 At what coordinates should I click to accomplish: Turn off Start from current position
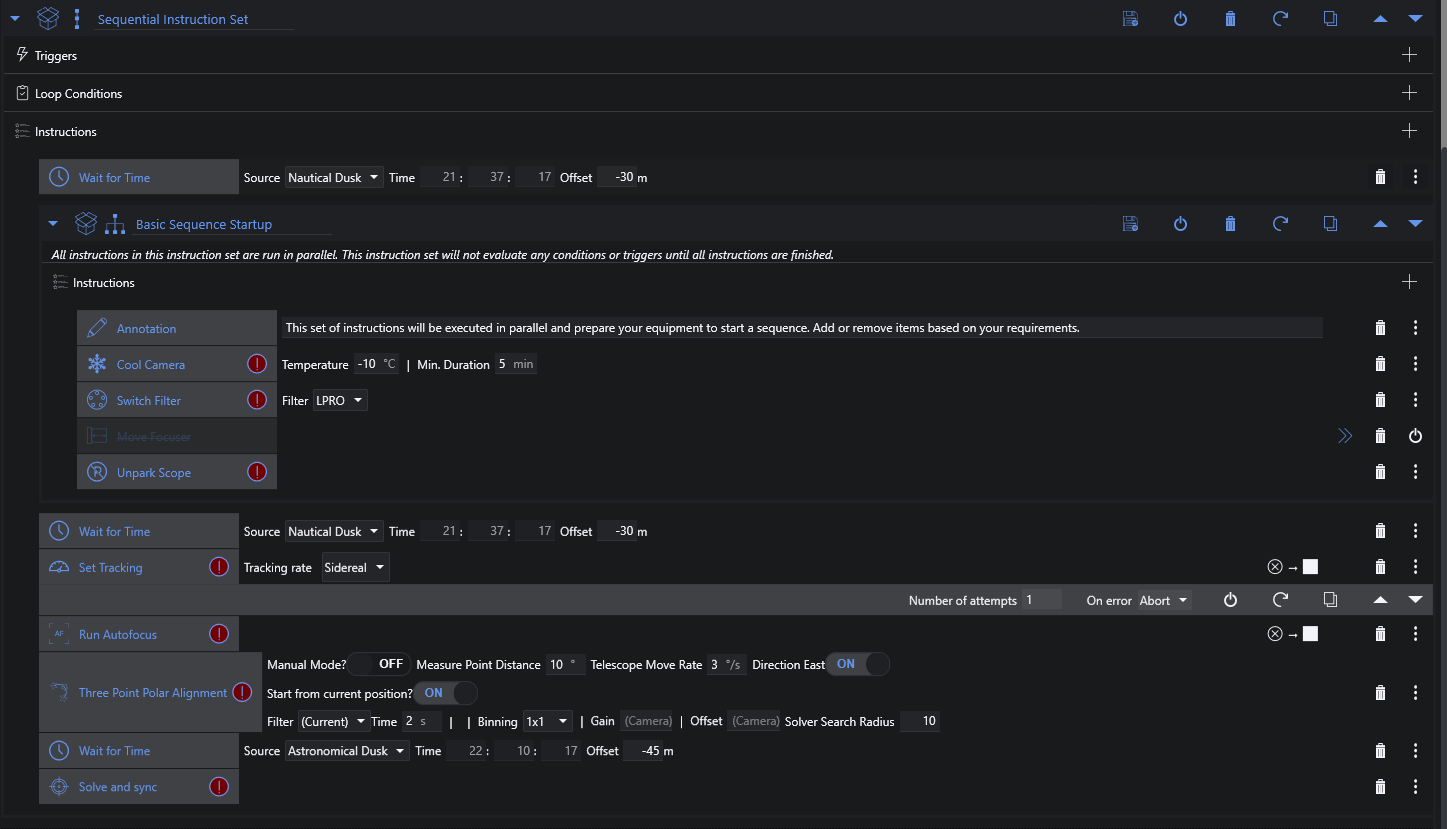(446, 693)
